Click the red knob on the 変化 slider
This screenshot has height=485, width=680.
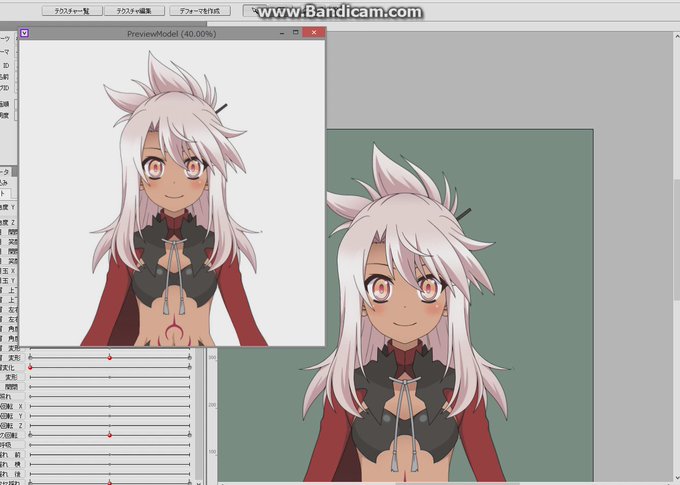30,367
